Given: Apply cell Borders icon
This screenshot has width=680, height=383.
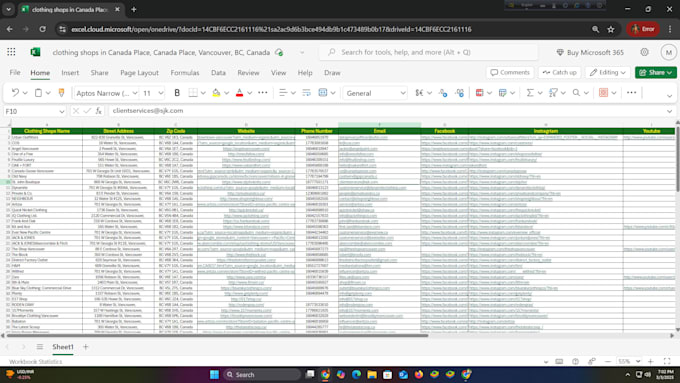Looking at the screenshot, I should click(x=193, y=93).
